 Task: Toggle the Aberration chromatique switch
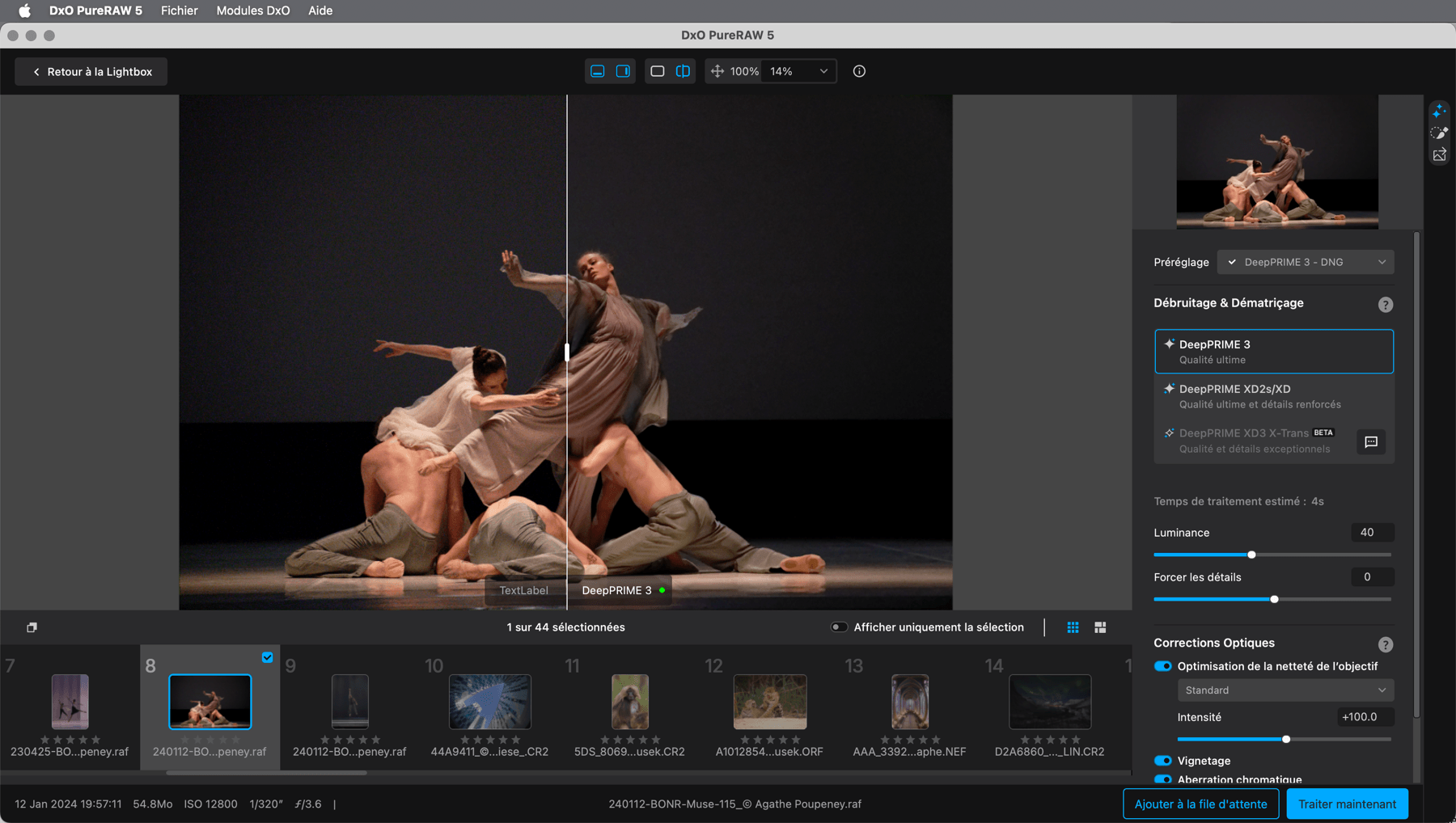[x=1162, y=779]
